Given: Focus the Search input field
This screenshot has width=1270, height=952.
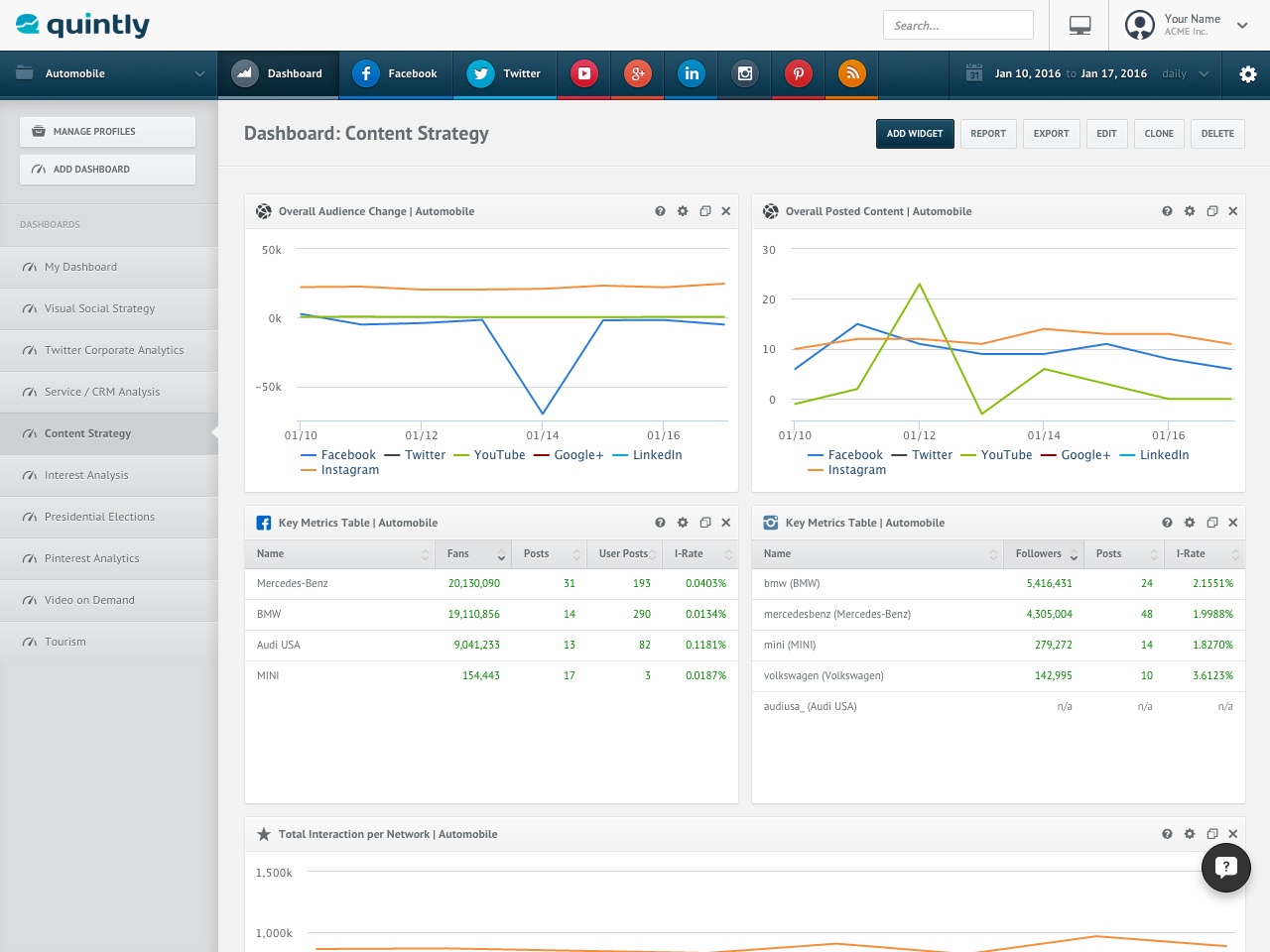Looking at the screenshot, I should point(958,25).
